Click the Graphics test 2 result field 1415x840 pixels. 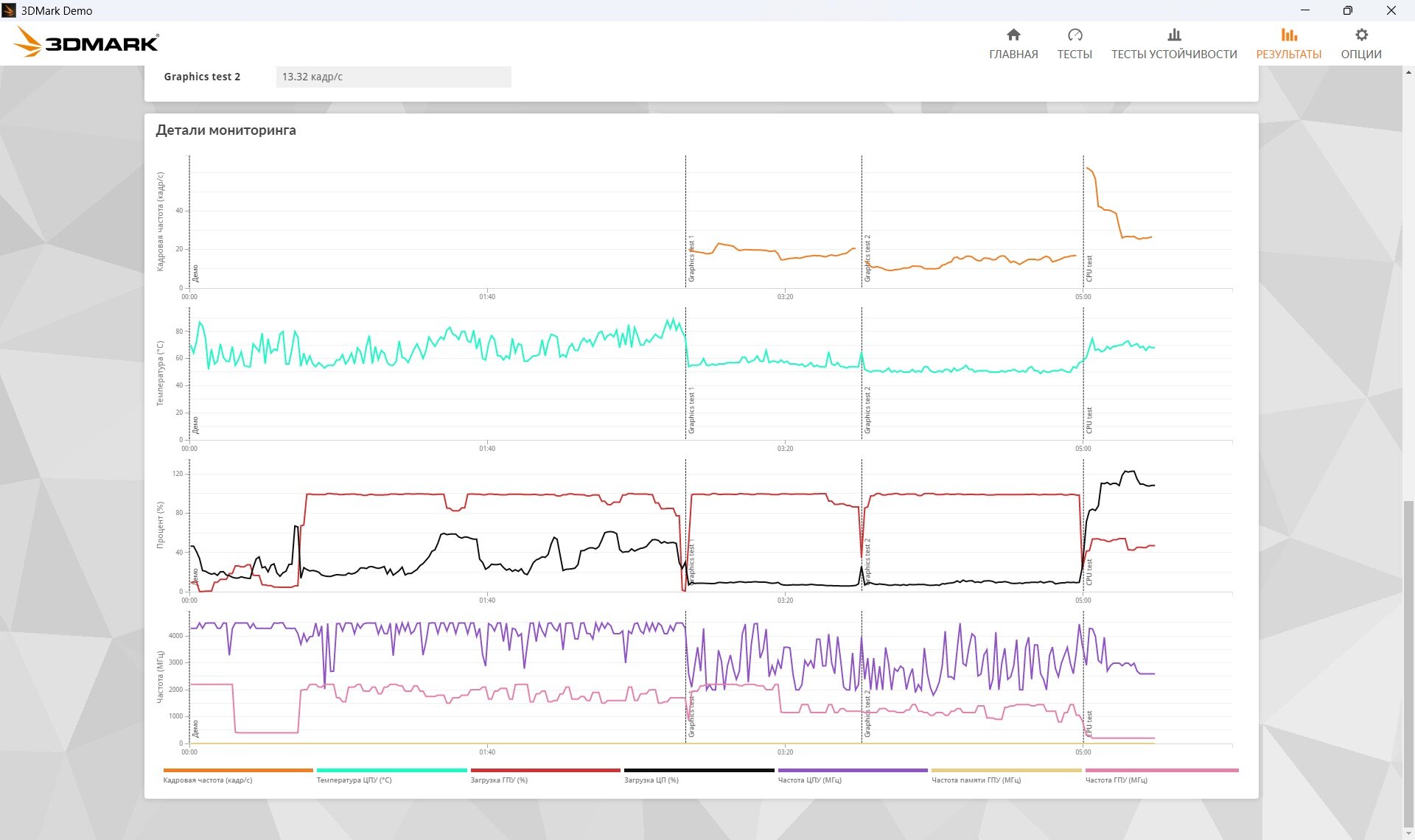pos(394,77)
